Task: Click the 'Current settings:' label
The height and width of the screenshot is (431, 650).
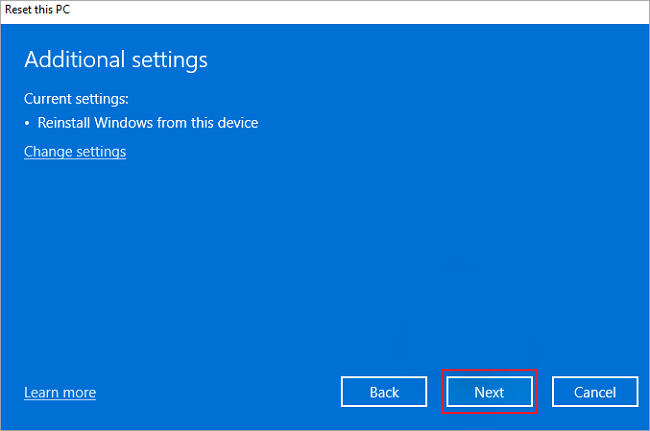Action: click(76, 99)
